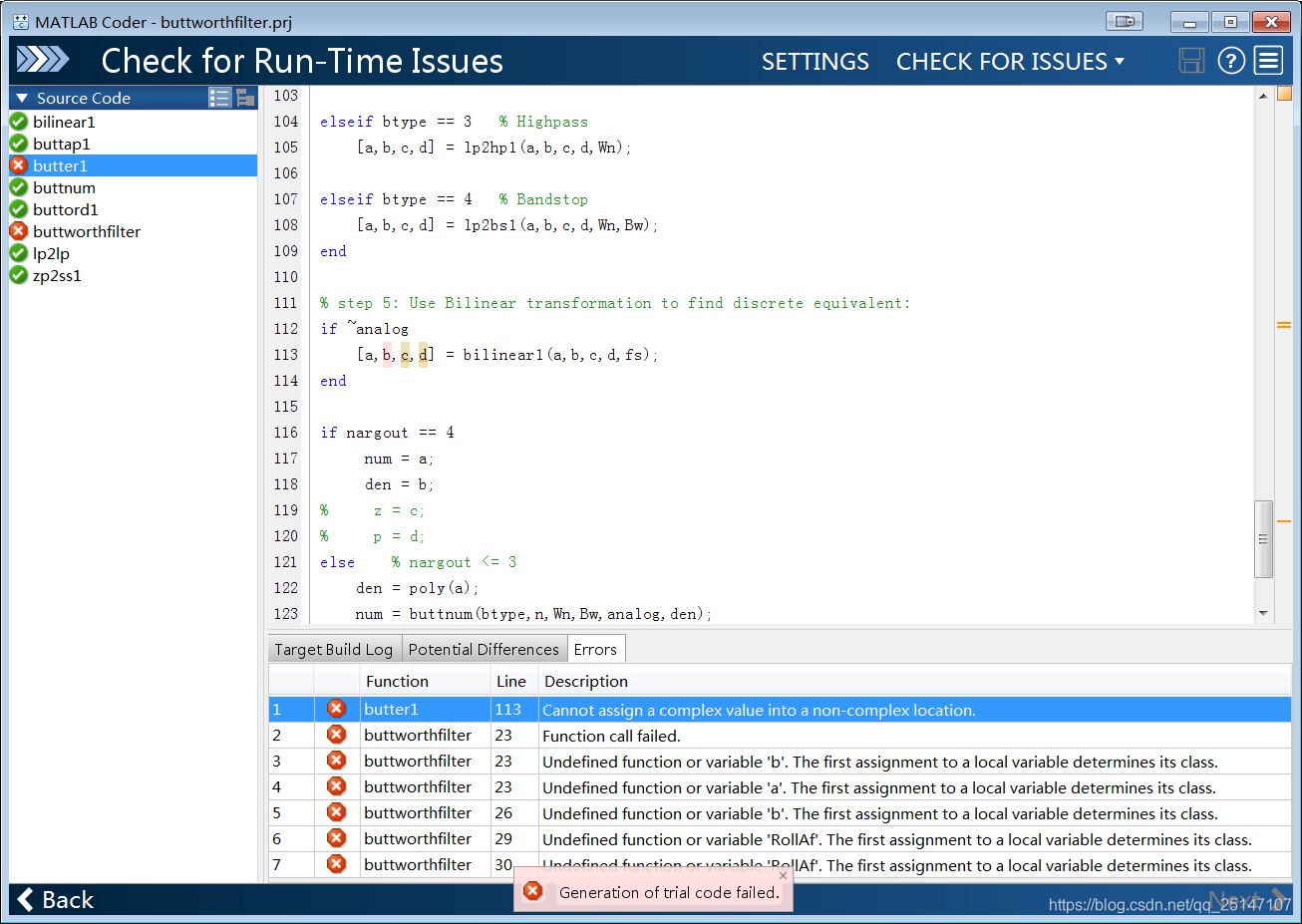Open the CHECK FOR ISSUES dropdown arrow
This screenshot has width=1302, height=924.
click(x=1120, y=61)
